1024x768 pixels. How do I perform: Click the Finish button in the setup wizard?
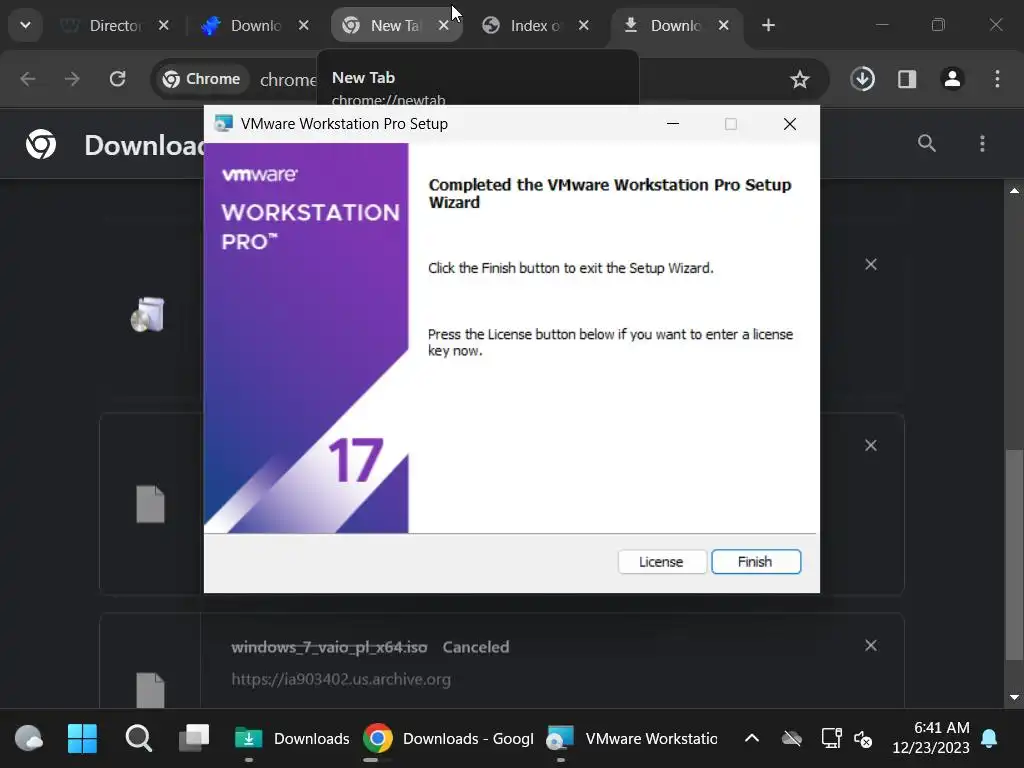756,562
